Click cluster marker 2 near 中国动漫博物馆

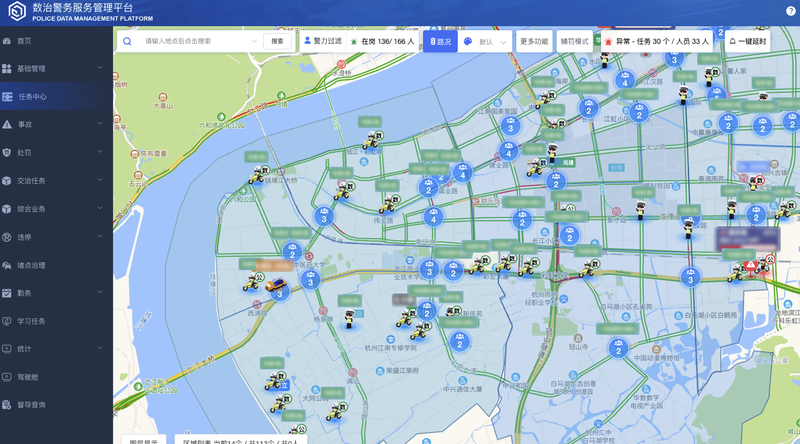[618, 350]
